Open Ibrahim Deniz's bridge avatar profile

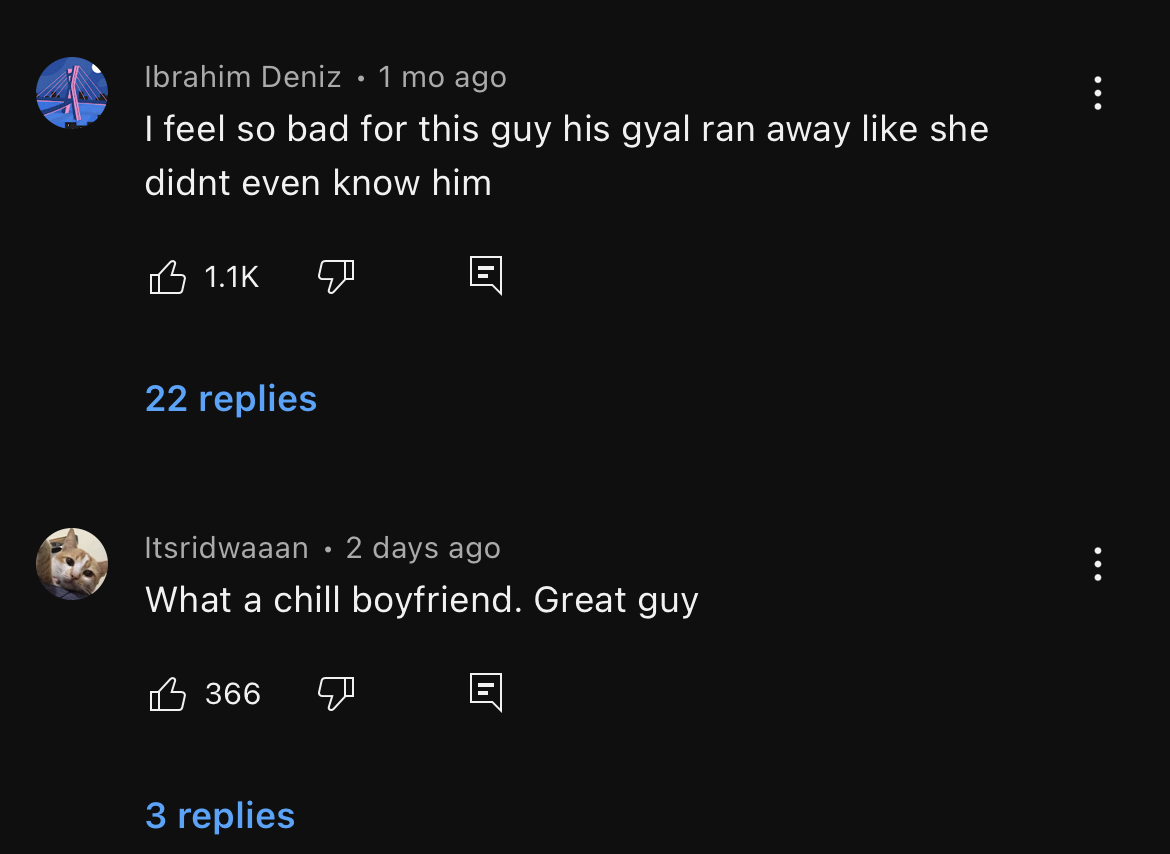pos(72,93)
